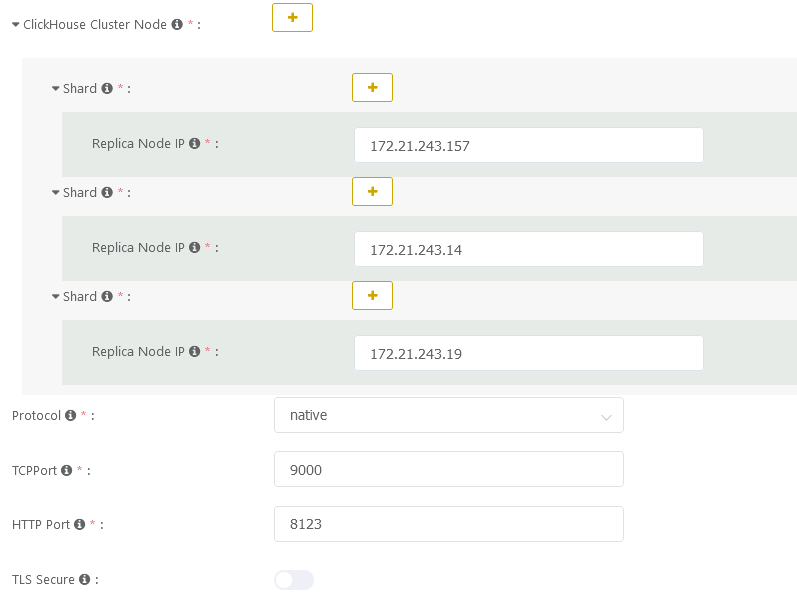Click info icon for Replica Node IP 172.21.243.157
This screenshot has width=797, height=600.
[x=194, y=143]
